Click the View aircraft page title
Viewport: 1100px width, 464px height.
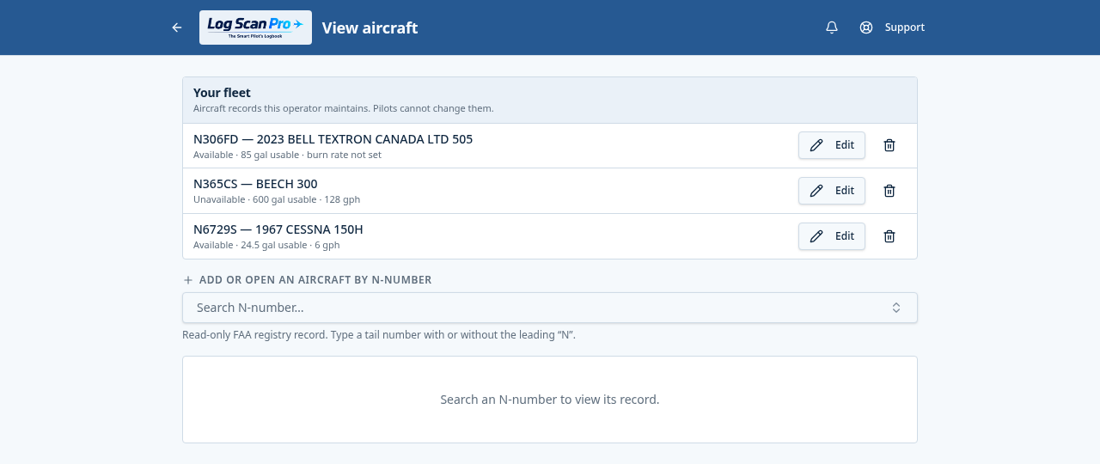point(370,27)
